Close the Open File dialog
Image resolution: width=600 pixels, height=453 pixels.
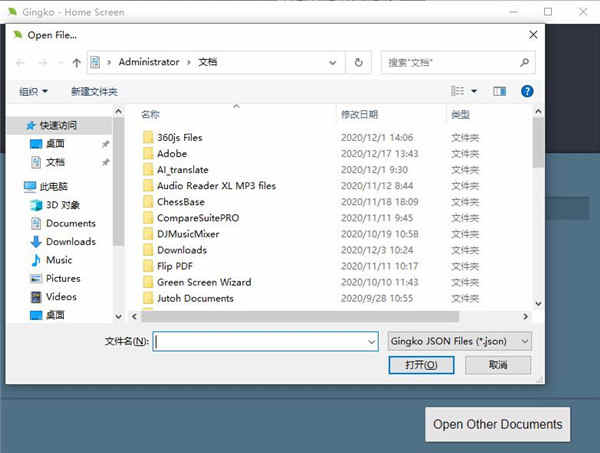(533, 35)
